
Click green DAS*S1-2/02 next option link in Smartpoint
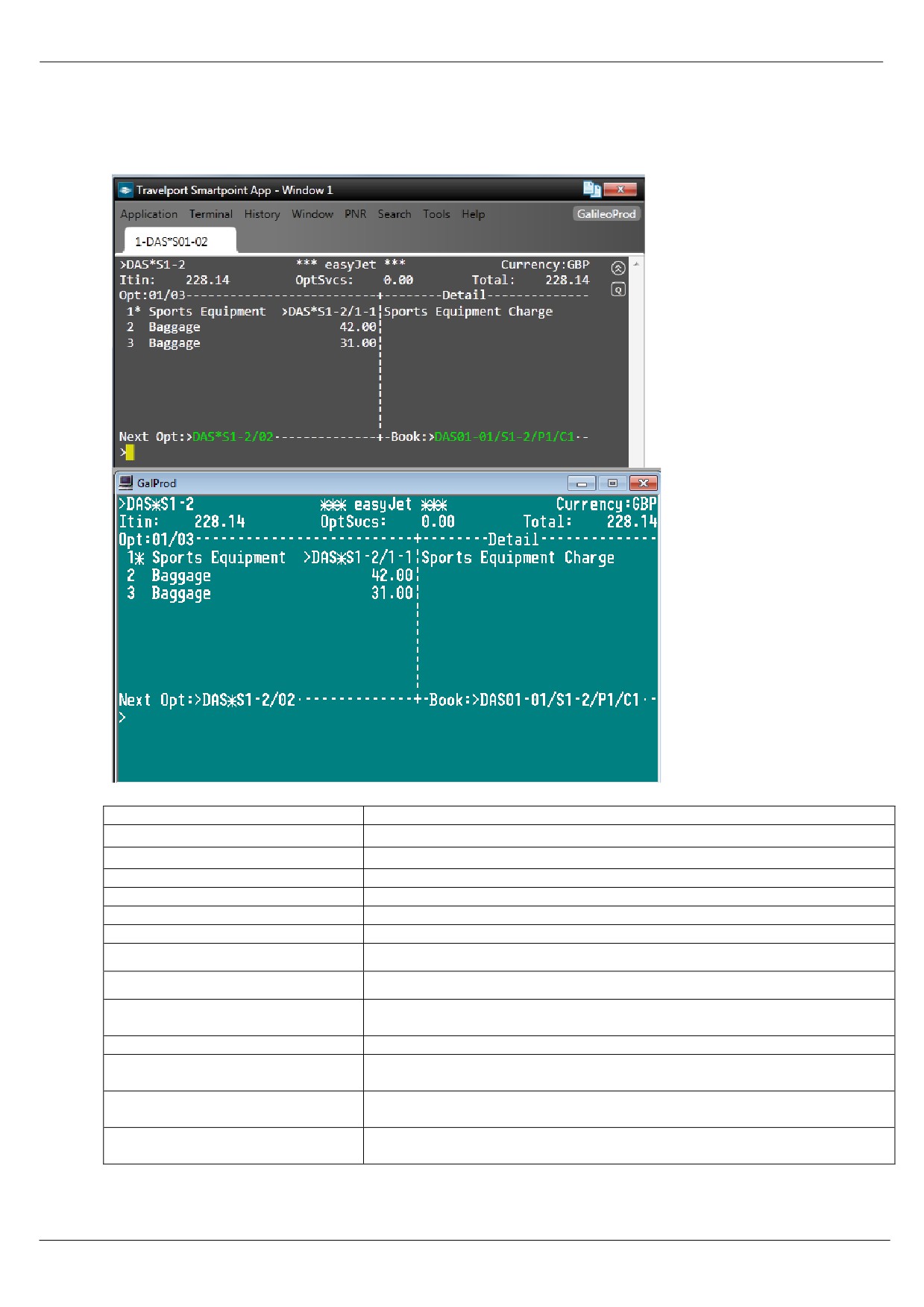pos(233,436)
